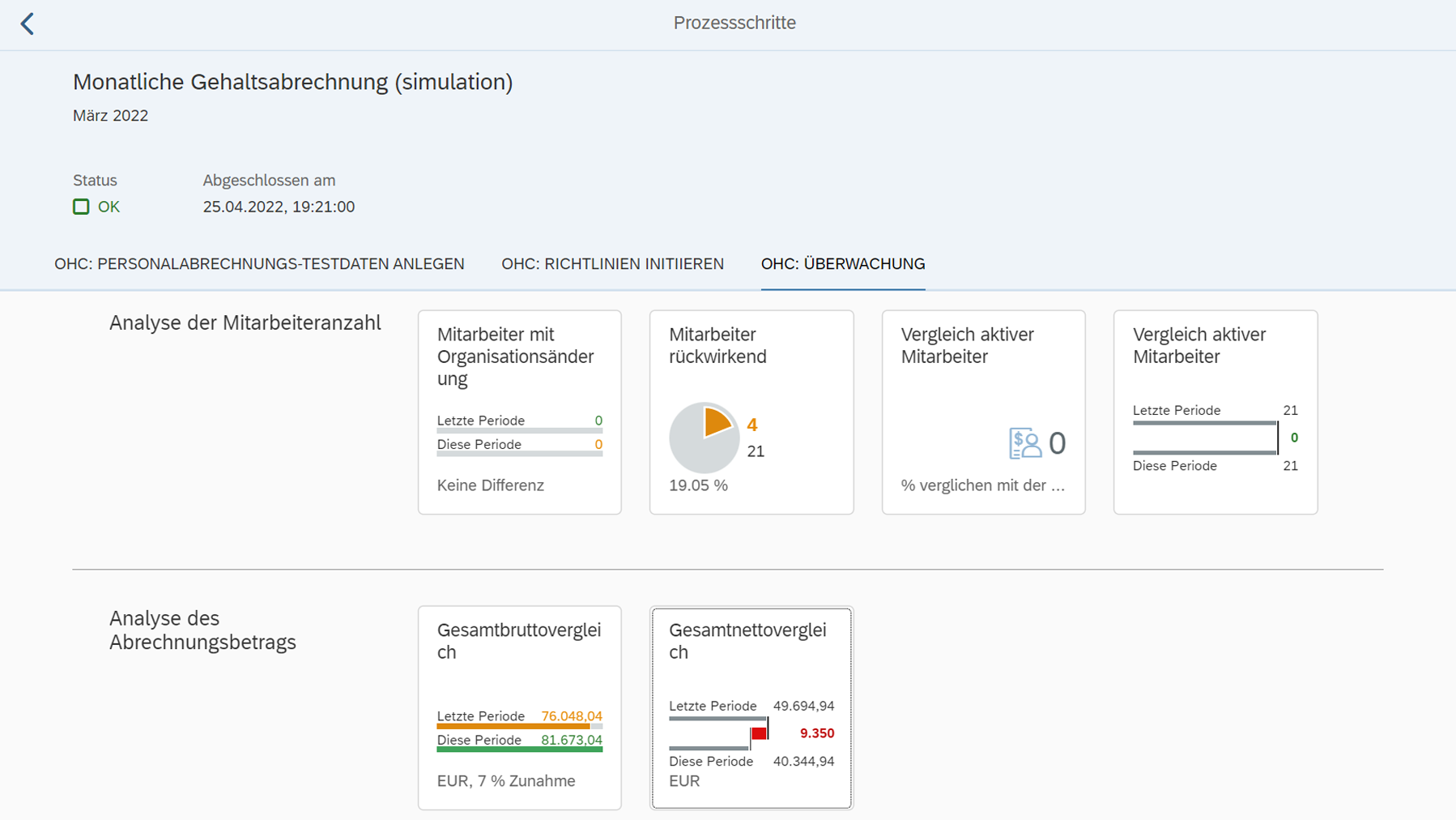Viewport: 1456px width, 820px height.
Task: Click the Diese Periode progress bar
Action: (x=519, y=454)
